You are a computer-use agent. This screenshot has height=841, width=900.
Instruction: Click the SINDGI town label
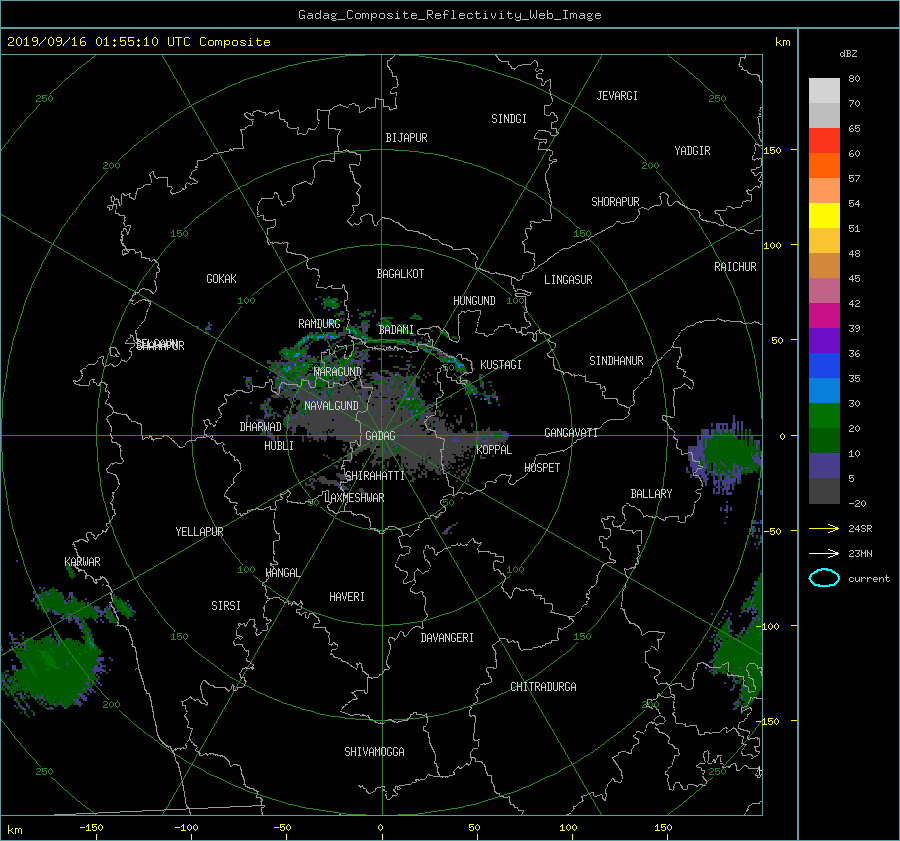tap(509, 119)
